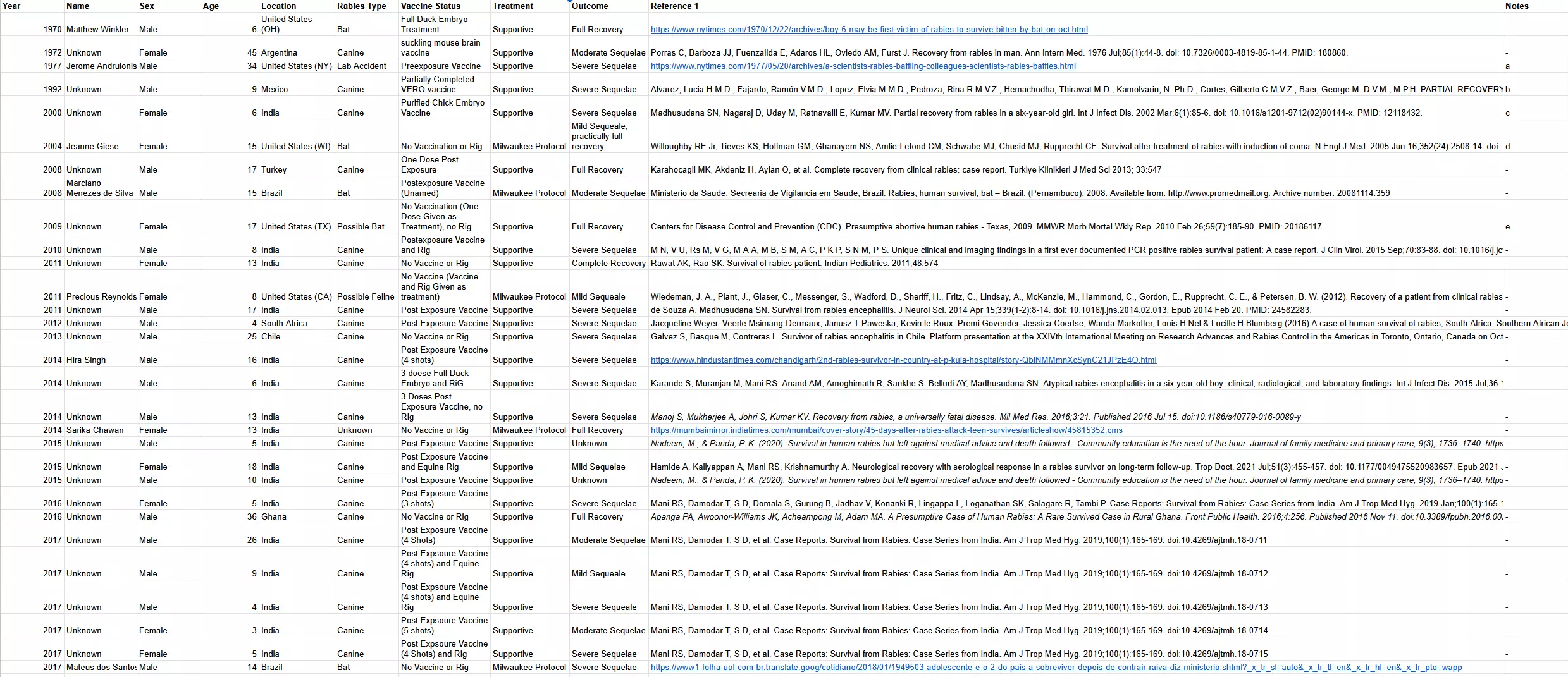Click the Karahocagil MK reference cell
This screenshot has width=1568, height=677.
(x=1075, y=165)
